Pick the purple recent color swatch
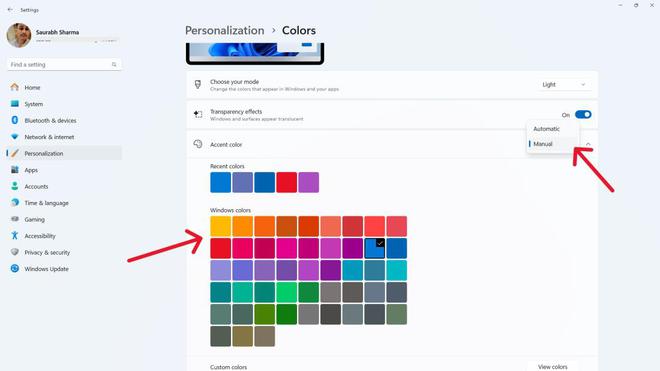Image resolution: width=660 pixels, height=371 pixels. point(309,182)
